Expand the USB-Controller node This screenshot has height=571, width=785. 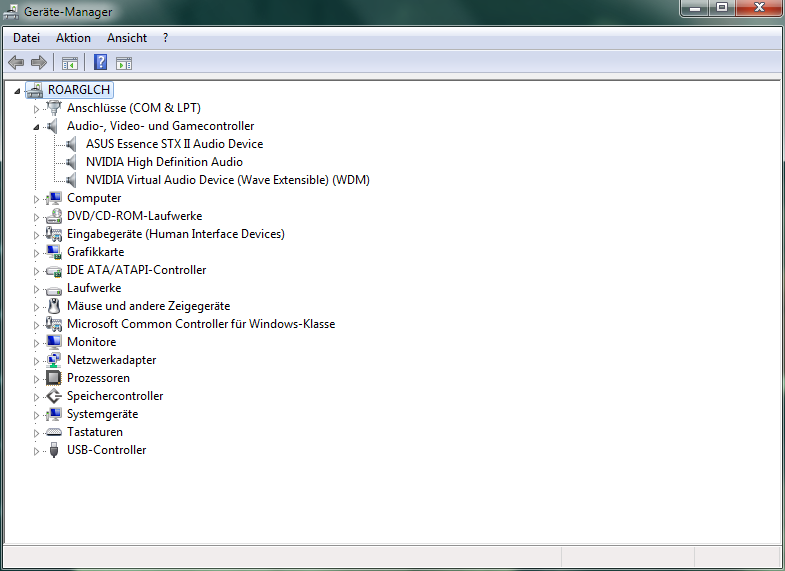pos(36,451)
